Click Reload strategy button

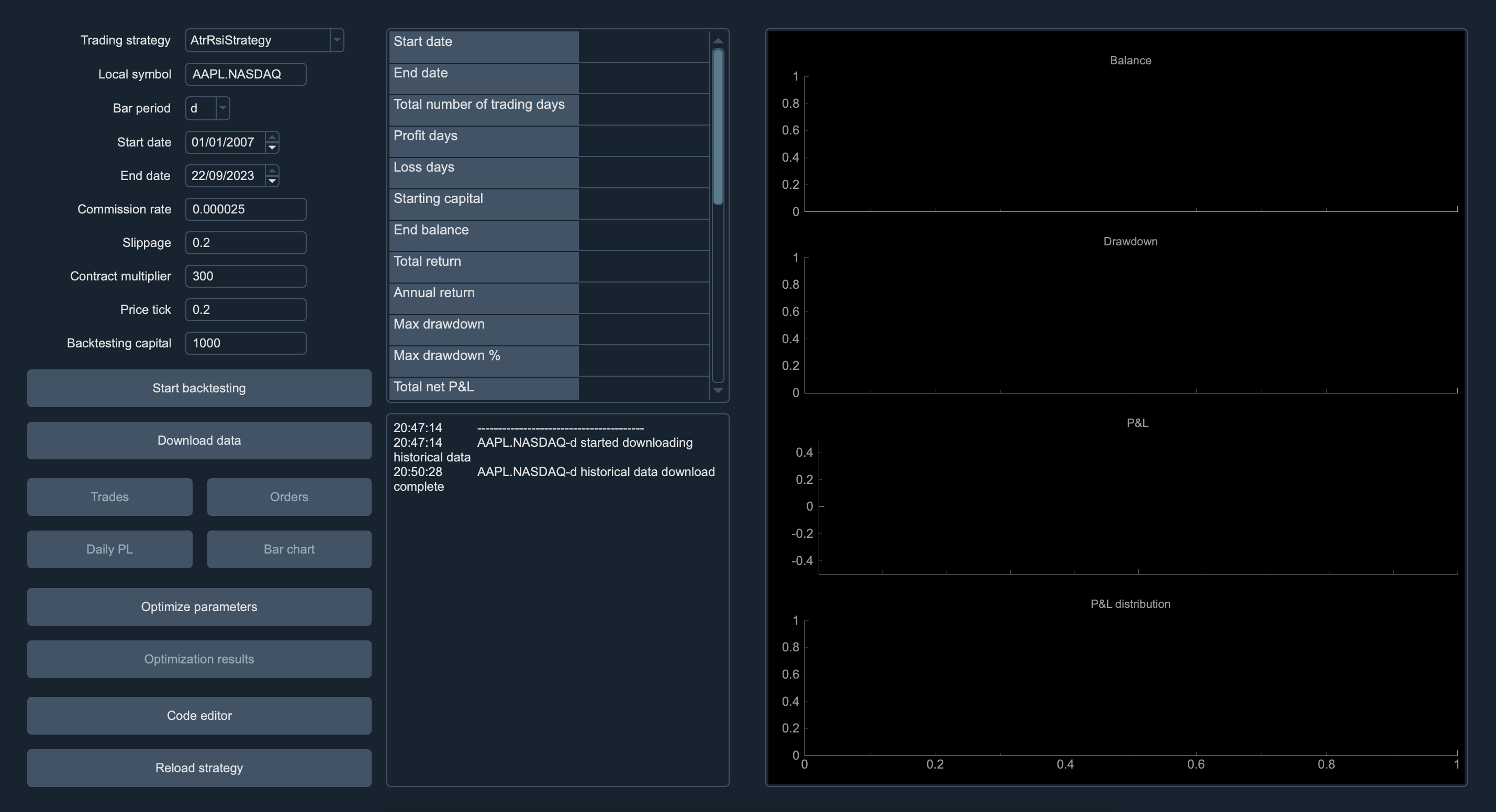198,768
